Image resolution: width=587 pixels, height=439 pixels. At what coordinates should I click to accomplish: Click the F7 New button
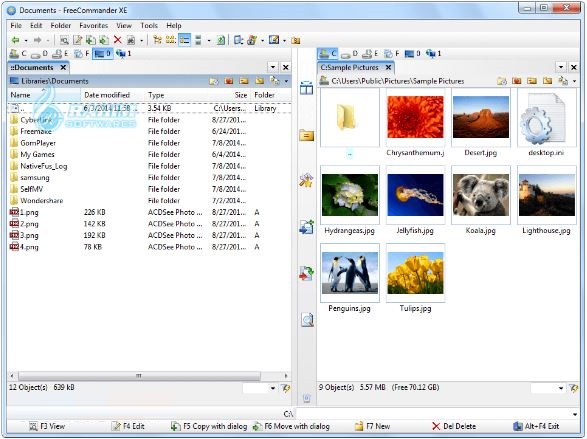click(x=372, y=426)
